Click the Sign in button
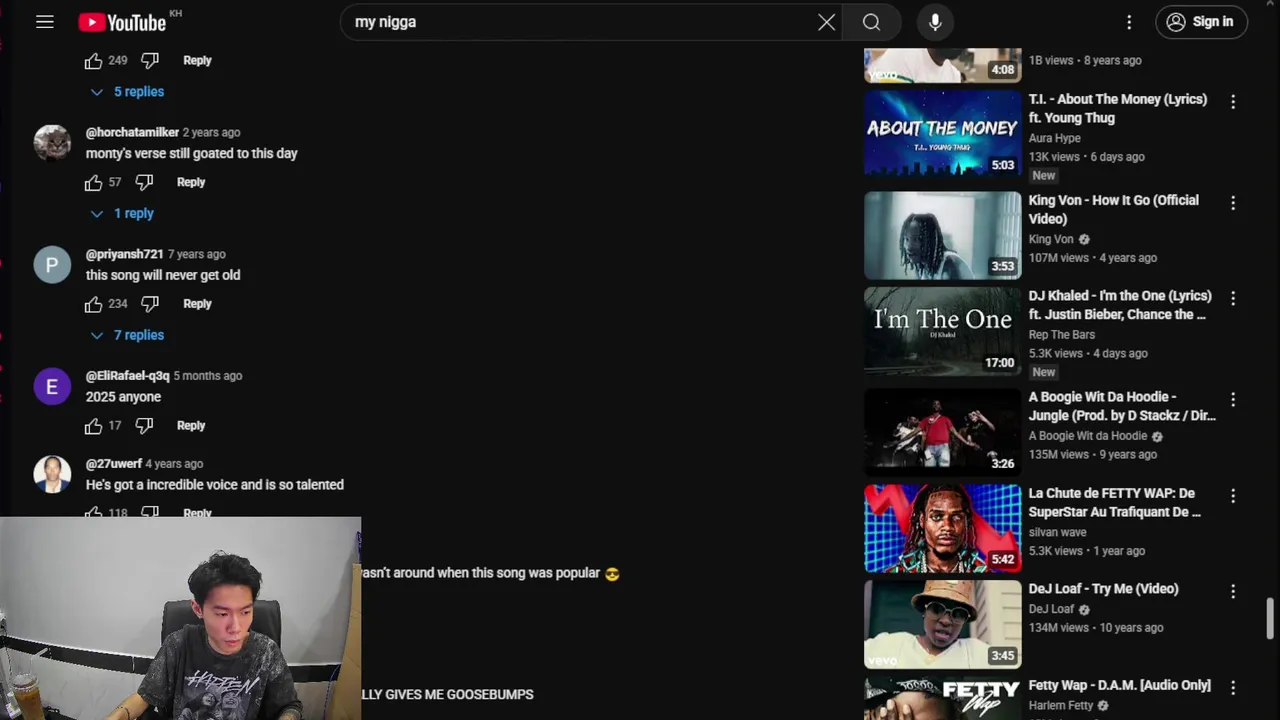1280x720 pixels. pos(1201,22)
